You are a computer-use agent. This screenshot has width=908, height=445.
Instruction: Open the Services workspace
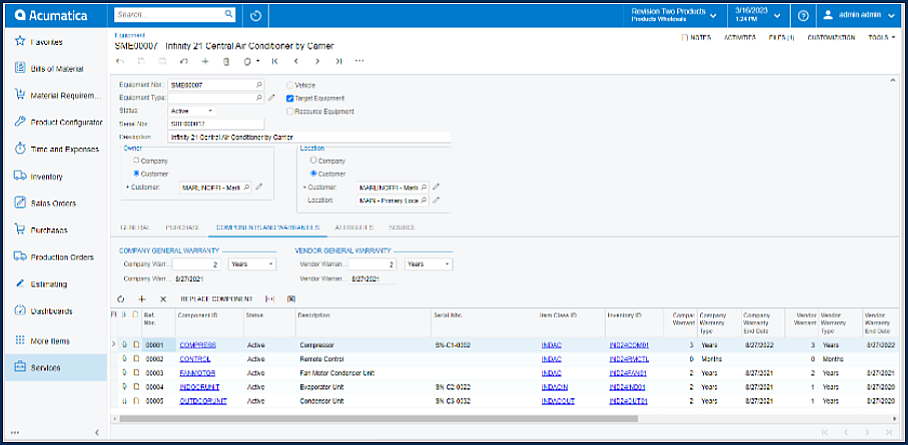point(56,367)
